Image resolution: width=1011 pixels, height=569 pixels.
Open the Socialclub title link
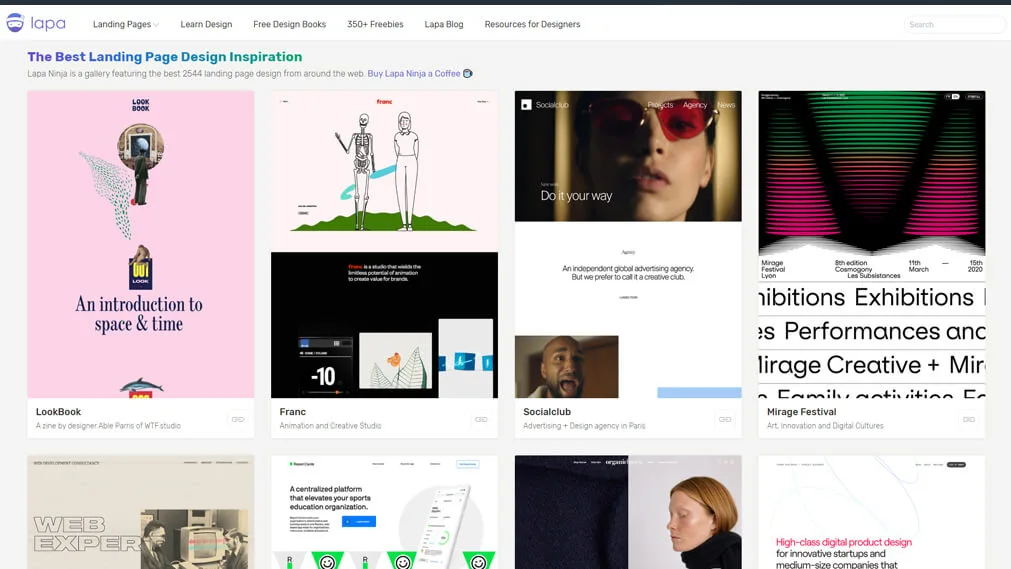coord(547,412)
